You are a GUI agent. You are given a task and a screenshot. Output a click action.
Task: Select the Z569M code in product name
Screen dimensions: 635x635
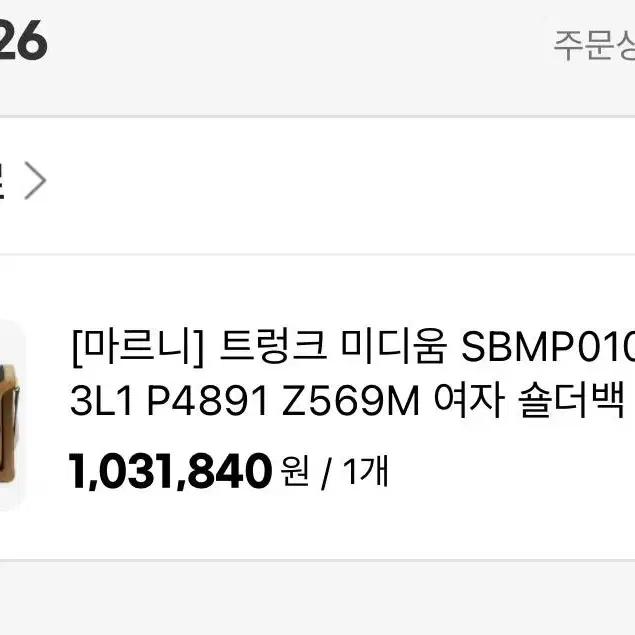(x=350, y=401)
